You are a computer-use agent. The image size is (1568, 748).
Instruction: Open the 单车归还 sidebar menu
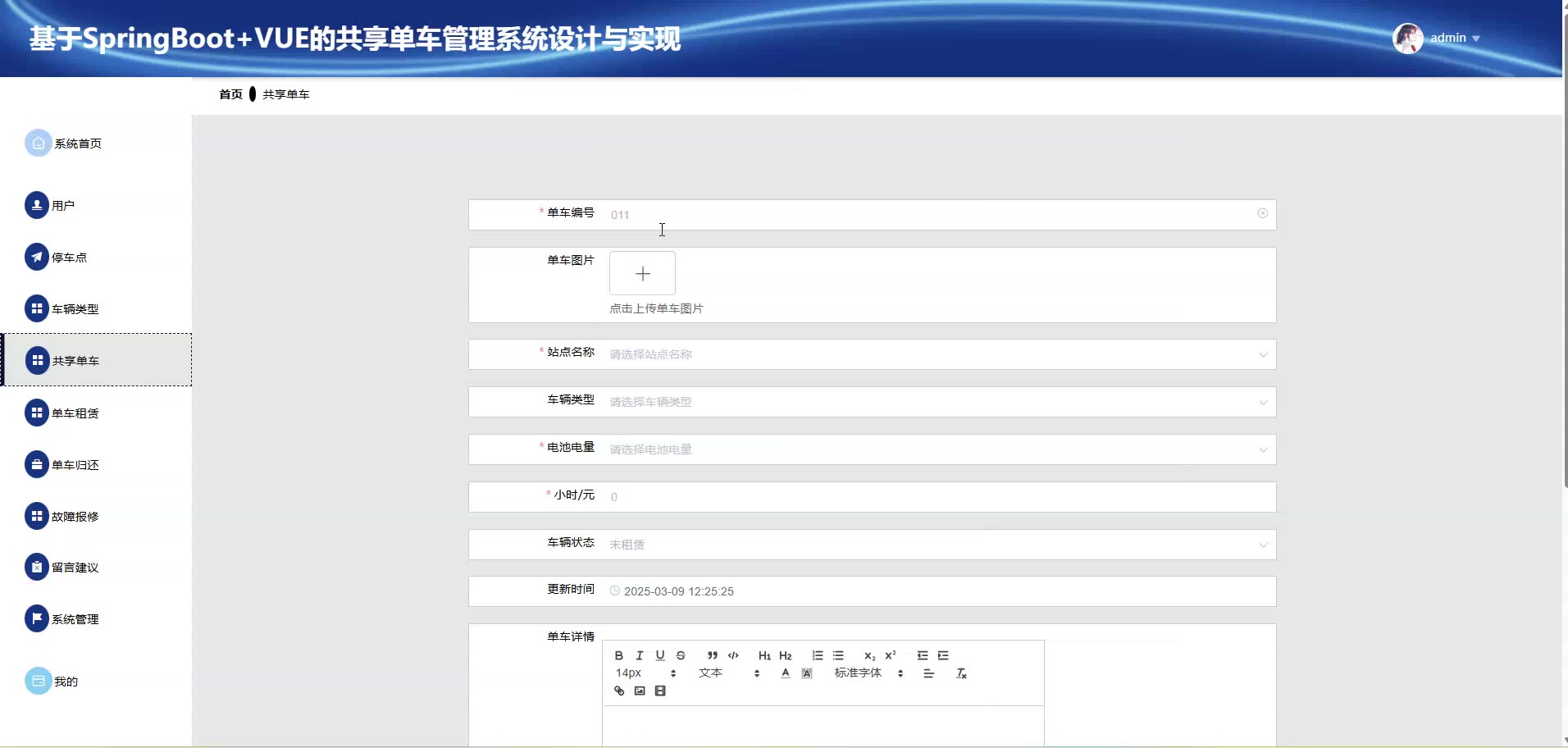point(96,464)
